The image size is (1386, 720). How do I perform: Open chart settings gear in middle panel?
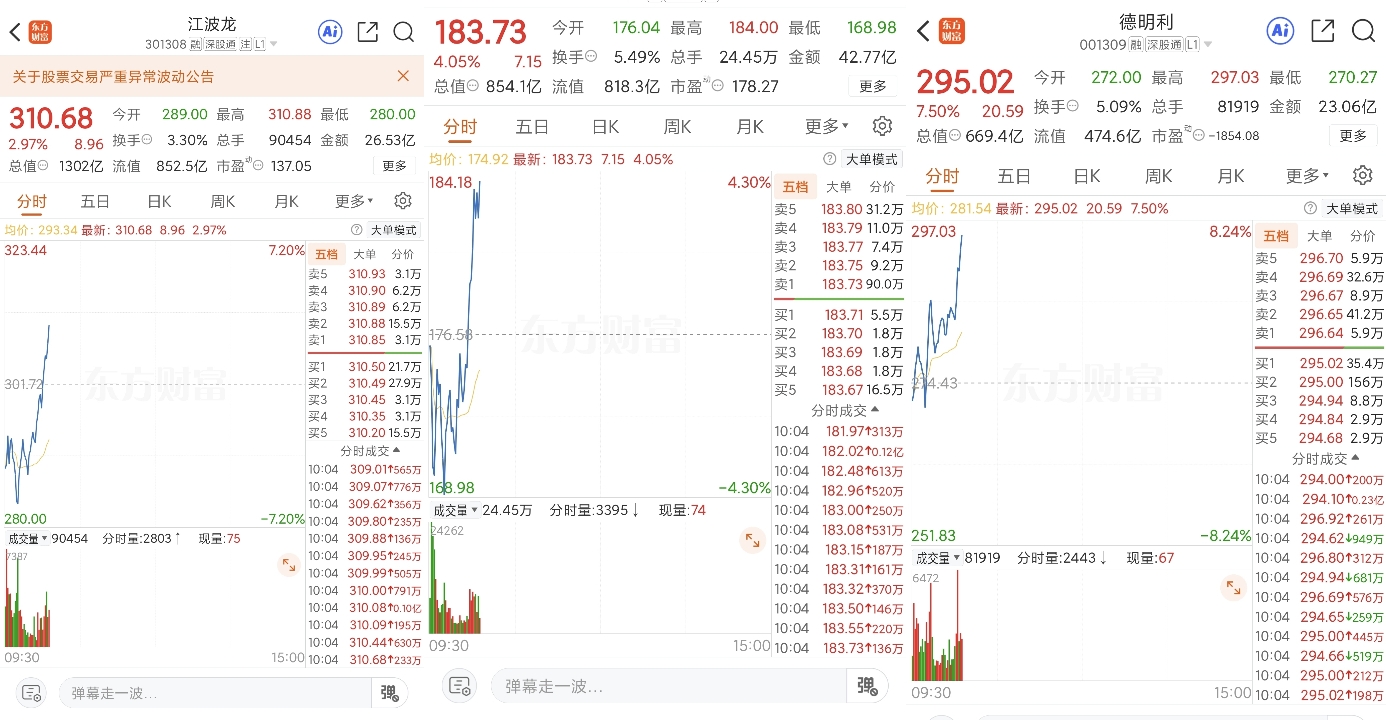[x=882, y=126]
